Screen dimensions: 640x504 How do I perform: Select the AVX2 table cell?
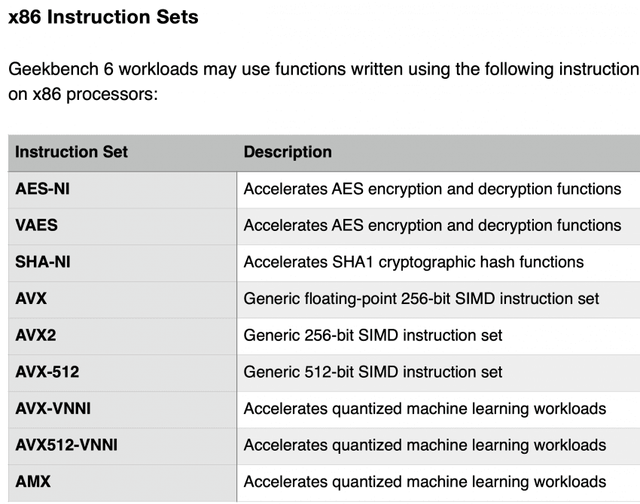coord(35,335)
